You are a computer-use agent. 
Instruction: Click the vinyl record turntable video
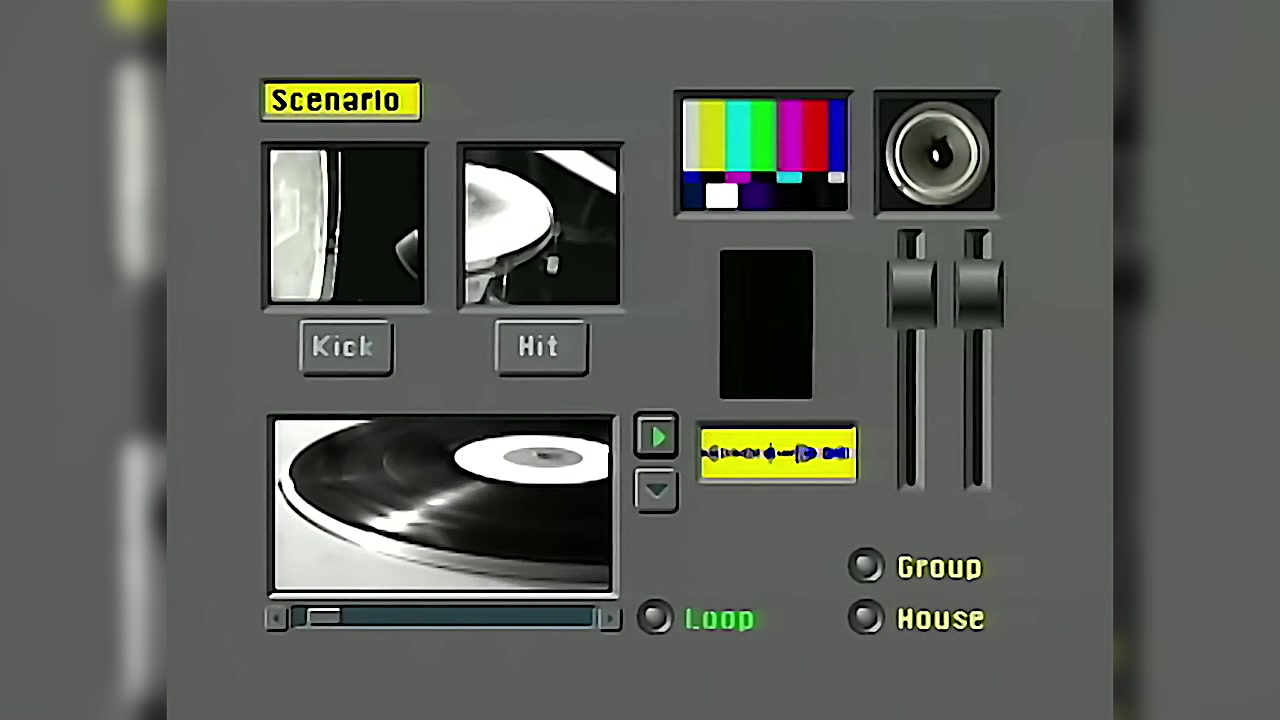(x=443, y=505)
